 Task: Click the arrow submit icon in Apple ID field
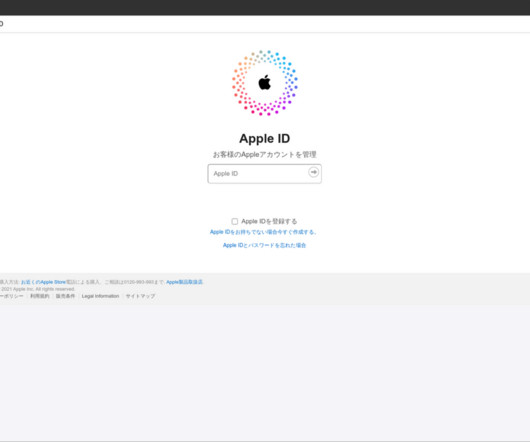(x=313, y=172)
